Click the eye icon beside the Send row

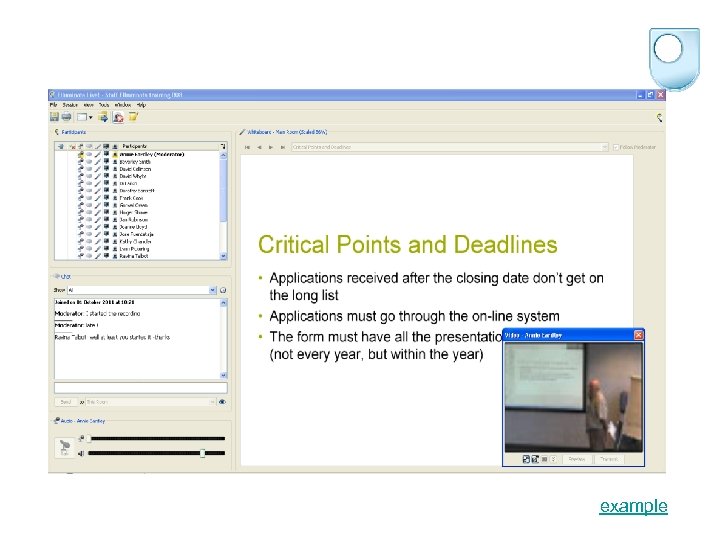coord(222,402)
